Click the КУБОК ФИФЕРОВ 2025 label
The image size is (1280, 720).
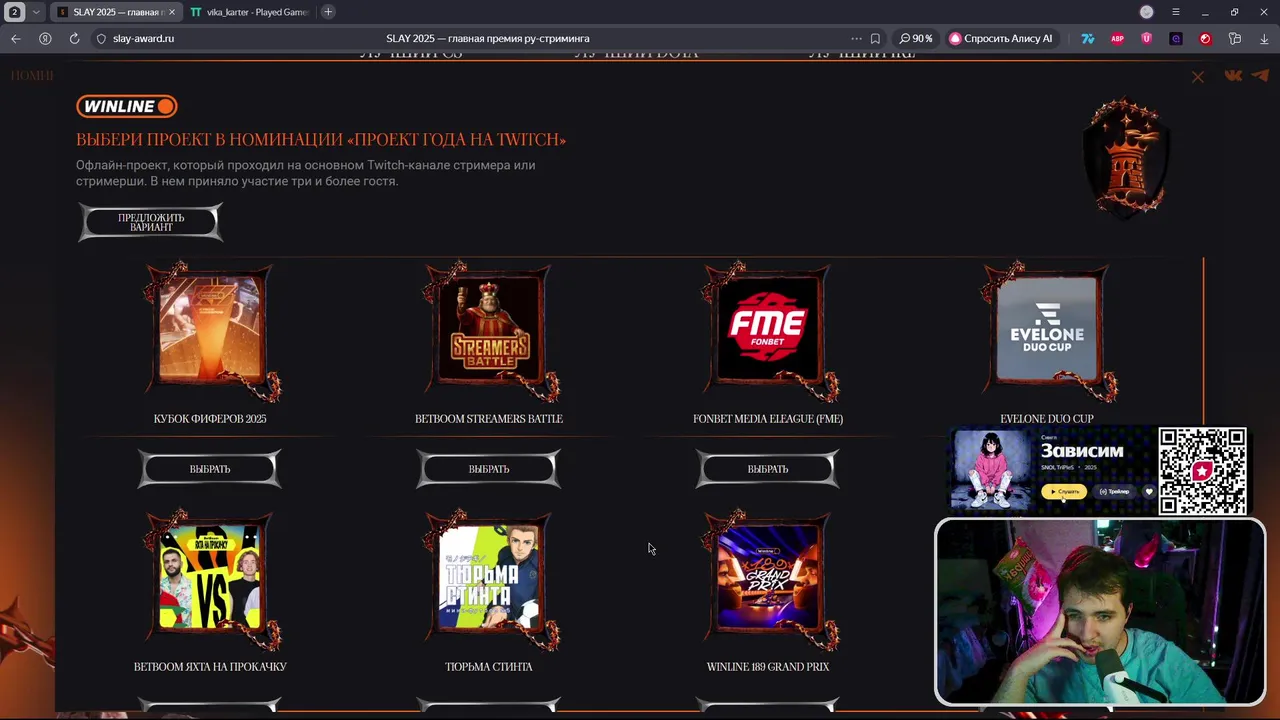[210, 419]
